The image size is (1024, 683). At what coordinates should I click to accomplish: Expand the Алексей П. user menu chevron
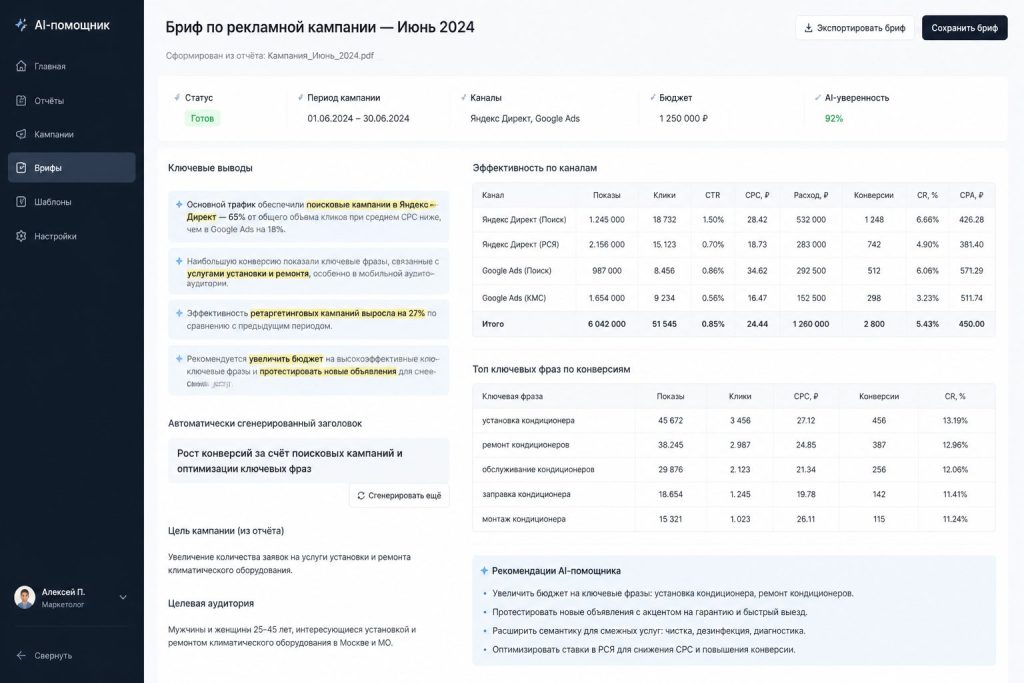click(123, 597)
